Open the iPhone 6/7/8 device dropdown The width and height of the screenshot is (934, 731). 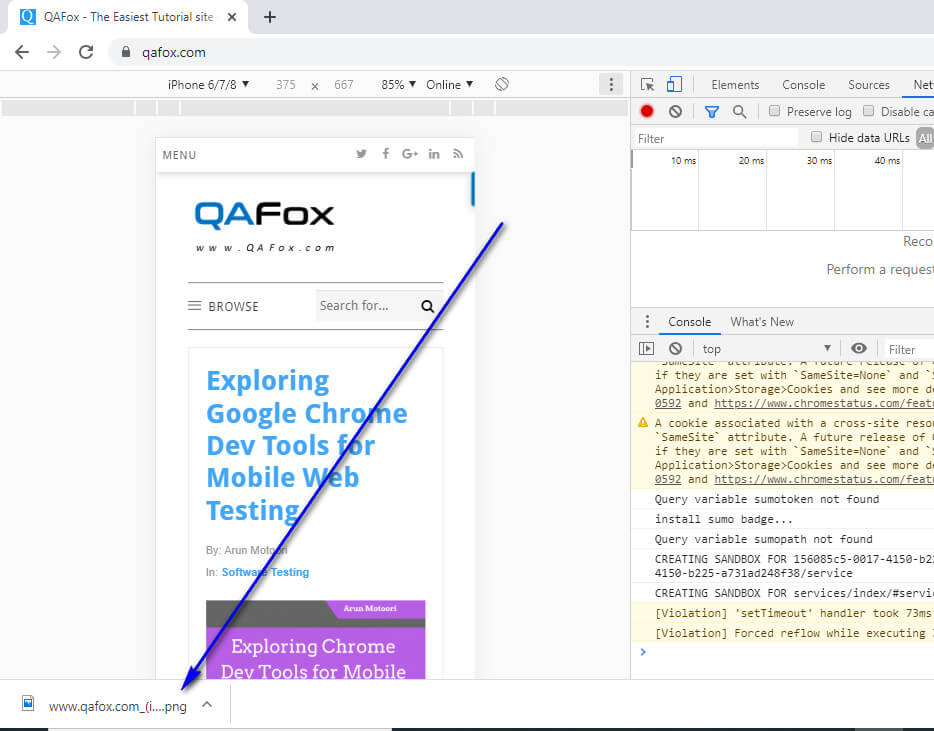pyautogui.click(x=208, y=85)
